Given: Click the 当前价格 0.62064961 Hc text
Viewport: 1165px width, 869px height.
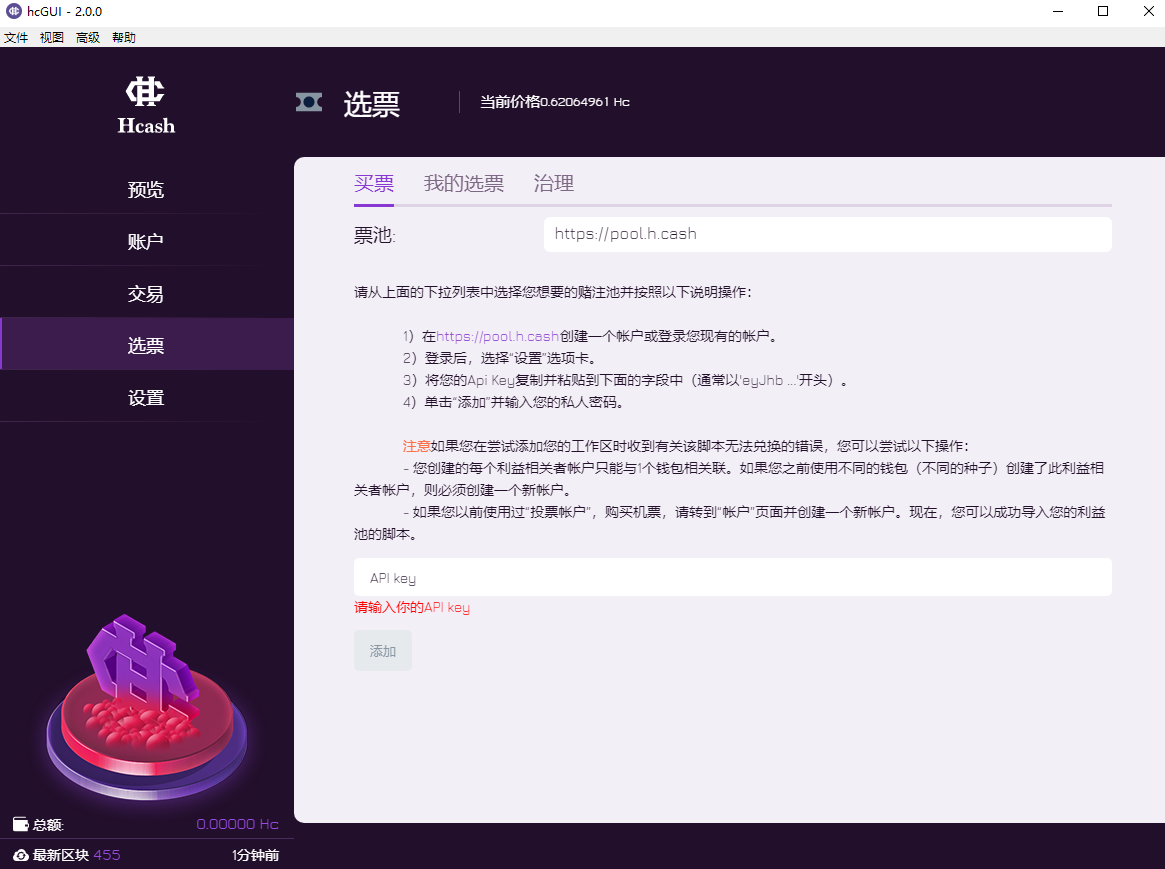Looking at the screenshot, I should [x=554, y=102].
